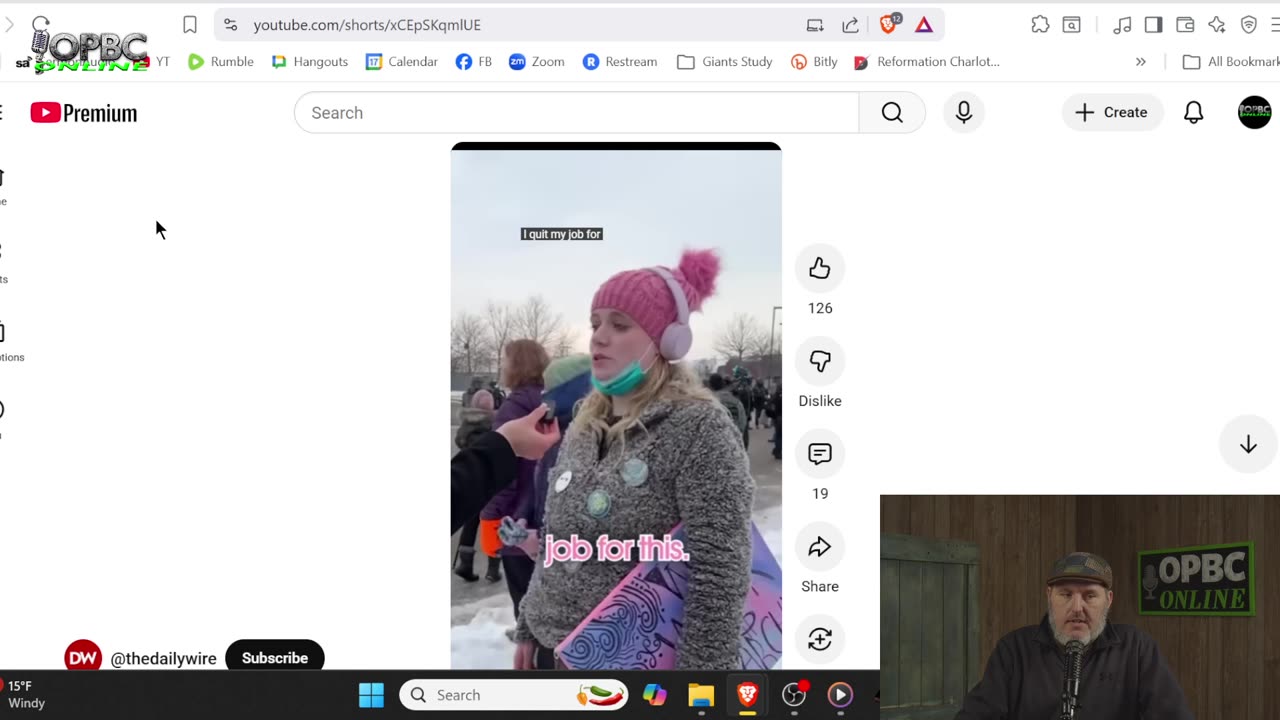Like the Daily Wire short
Screen dimensions: 1280x720
pos(820,268)
